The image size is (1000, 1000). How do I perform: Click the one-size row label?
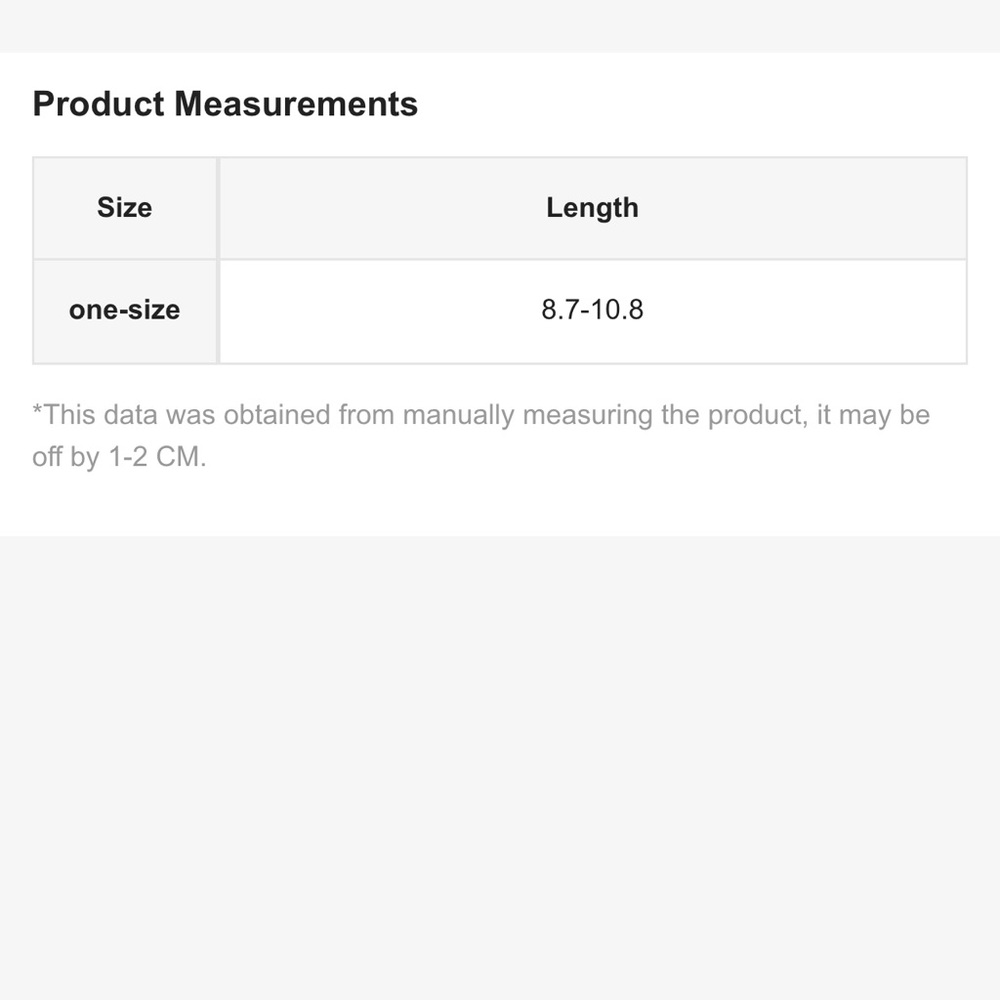click(125, 311)
